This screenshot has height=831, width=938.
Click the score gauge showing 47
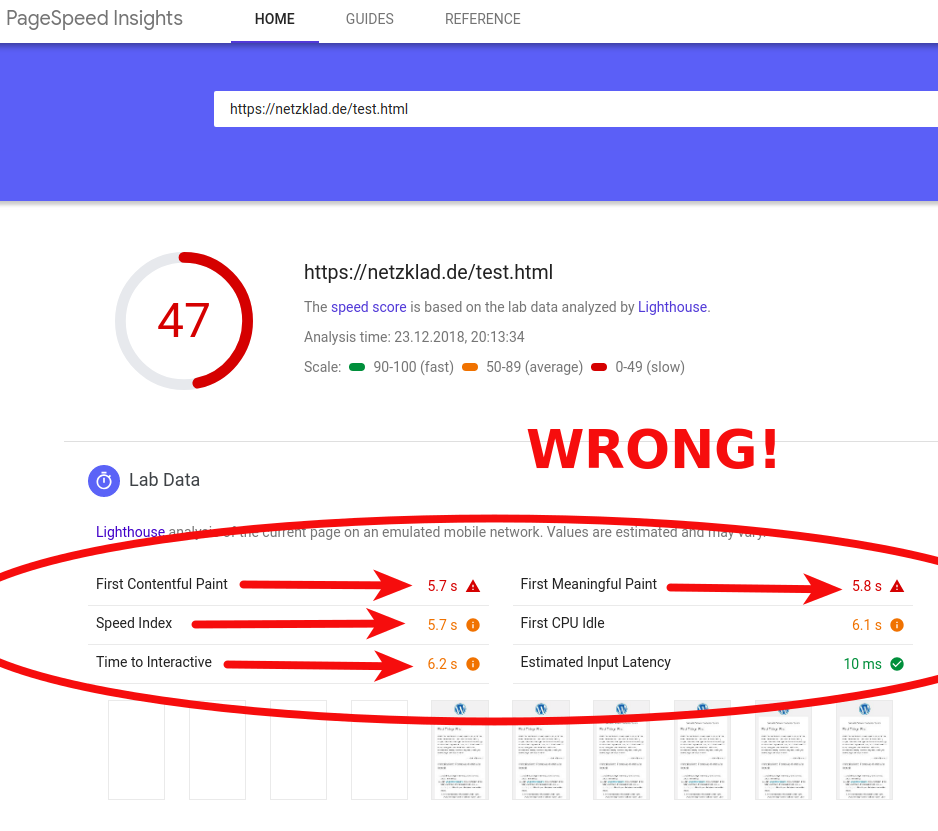click(184, 321)
